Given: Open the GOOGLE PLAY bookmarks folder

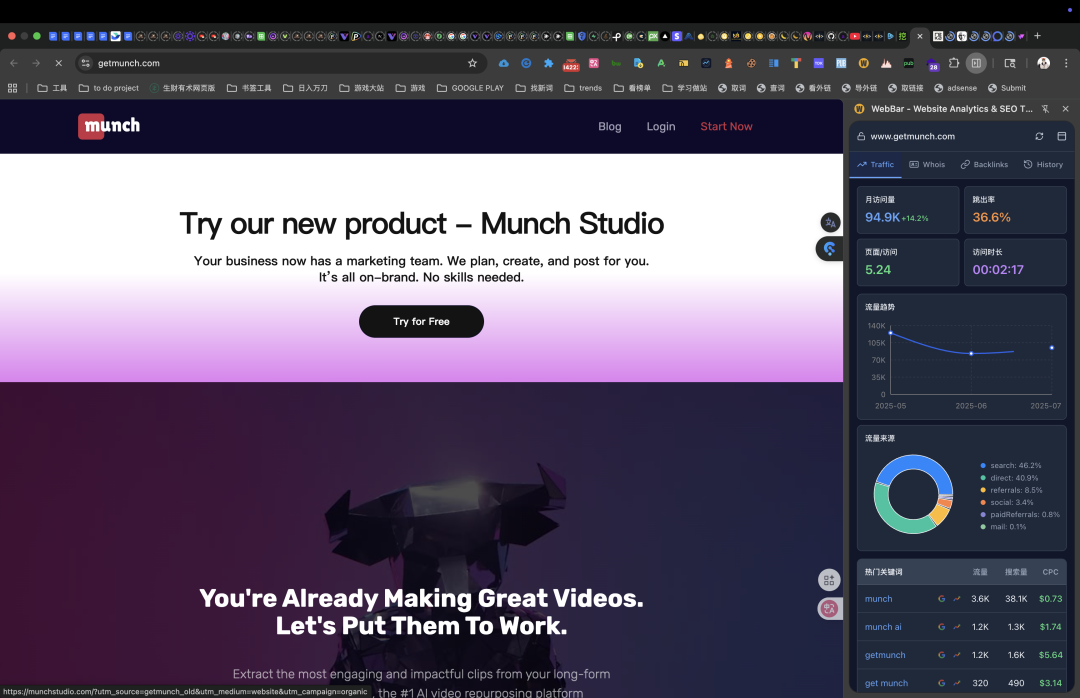Looking at the screenshot, I should click(x=470, y=88).
